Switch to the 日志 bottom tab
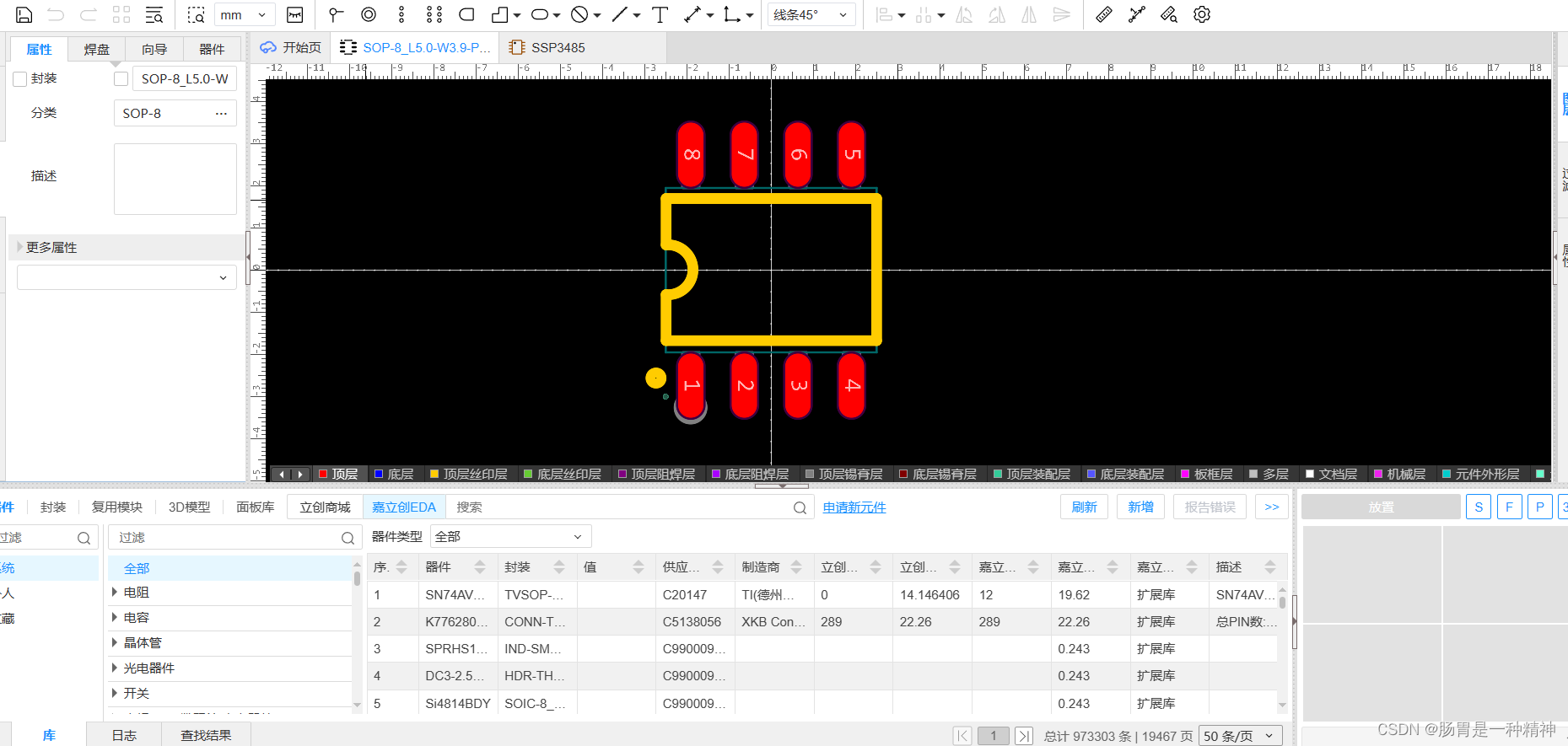This screenshot has width=1568, height=746. pos(124,735)
